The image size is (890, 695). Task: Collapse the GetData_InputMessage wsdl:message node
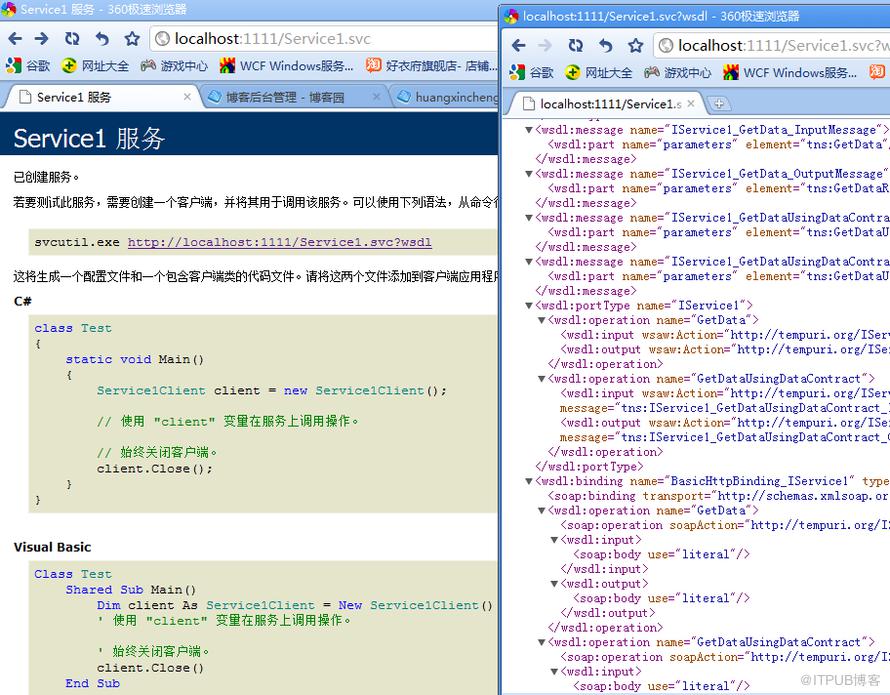pos(528,130)
